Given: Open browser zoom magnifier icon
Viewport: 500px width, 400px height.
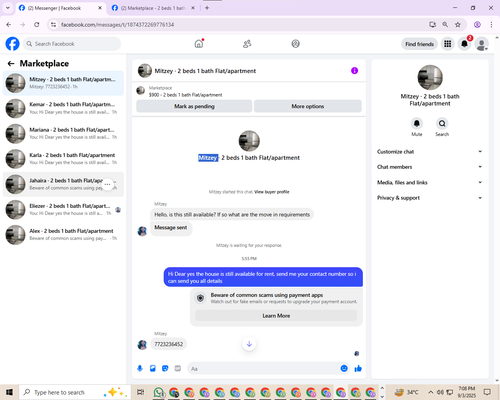Looking at the screenshot, I should (445, 25).
